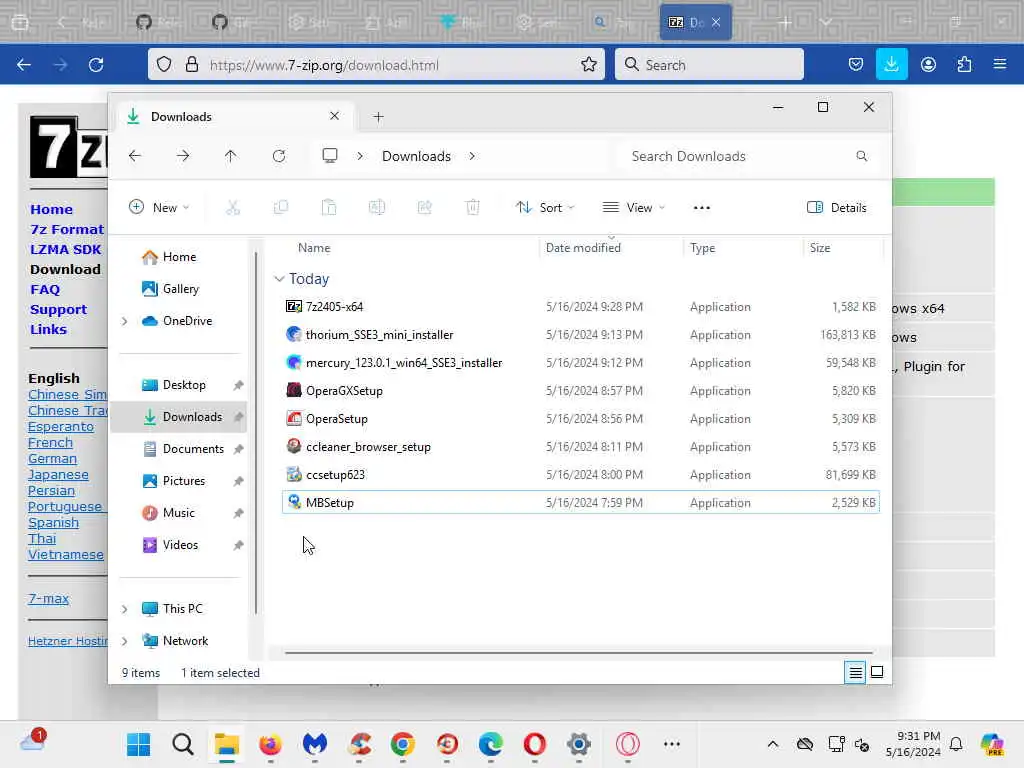
Task: Click the Delete trash icon in Explorer toolbar
Action: (472, 208)
